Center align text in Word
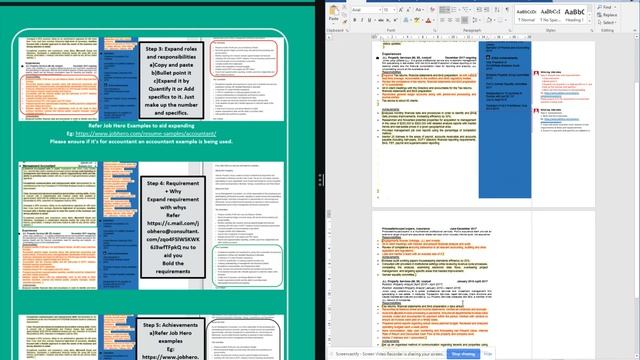Viewport: 640px width, 360px height. click(450, 20)
